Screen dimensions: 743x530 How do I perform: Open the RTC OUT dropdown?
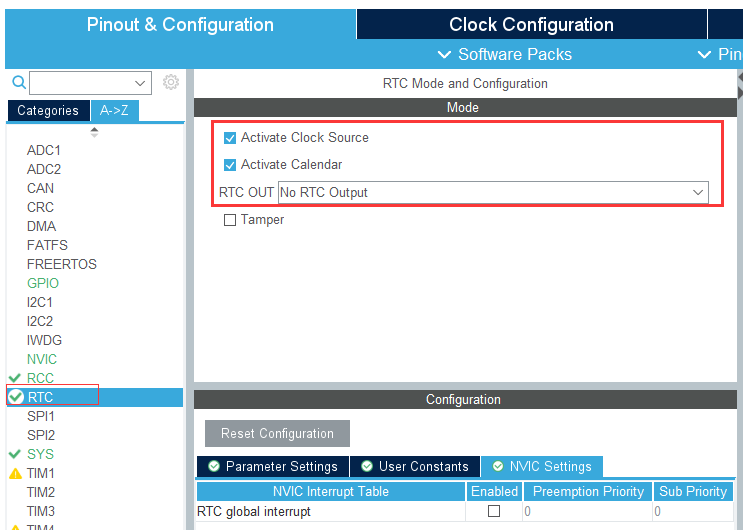[x=493, y=192]
